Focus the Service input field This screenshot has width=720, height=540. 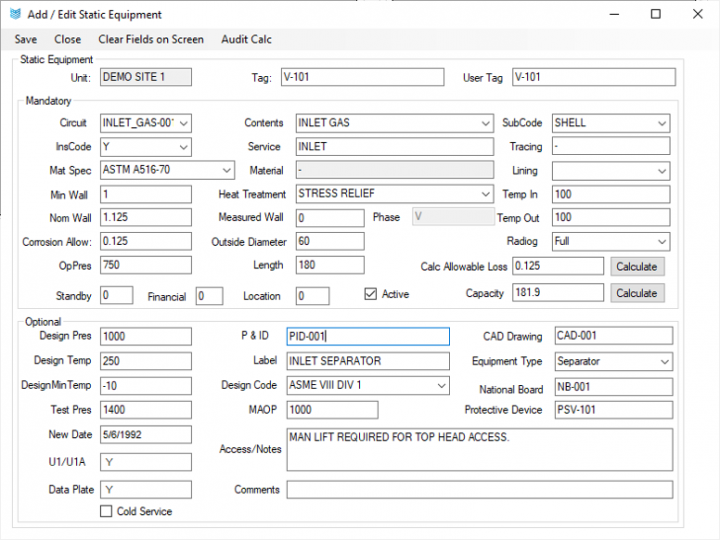tap(395, 146)
